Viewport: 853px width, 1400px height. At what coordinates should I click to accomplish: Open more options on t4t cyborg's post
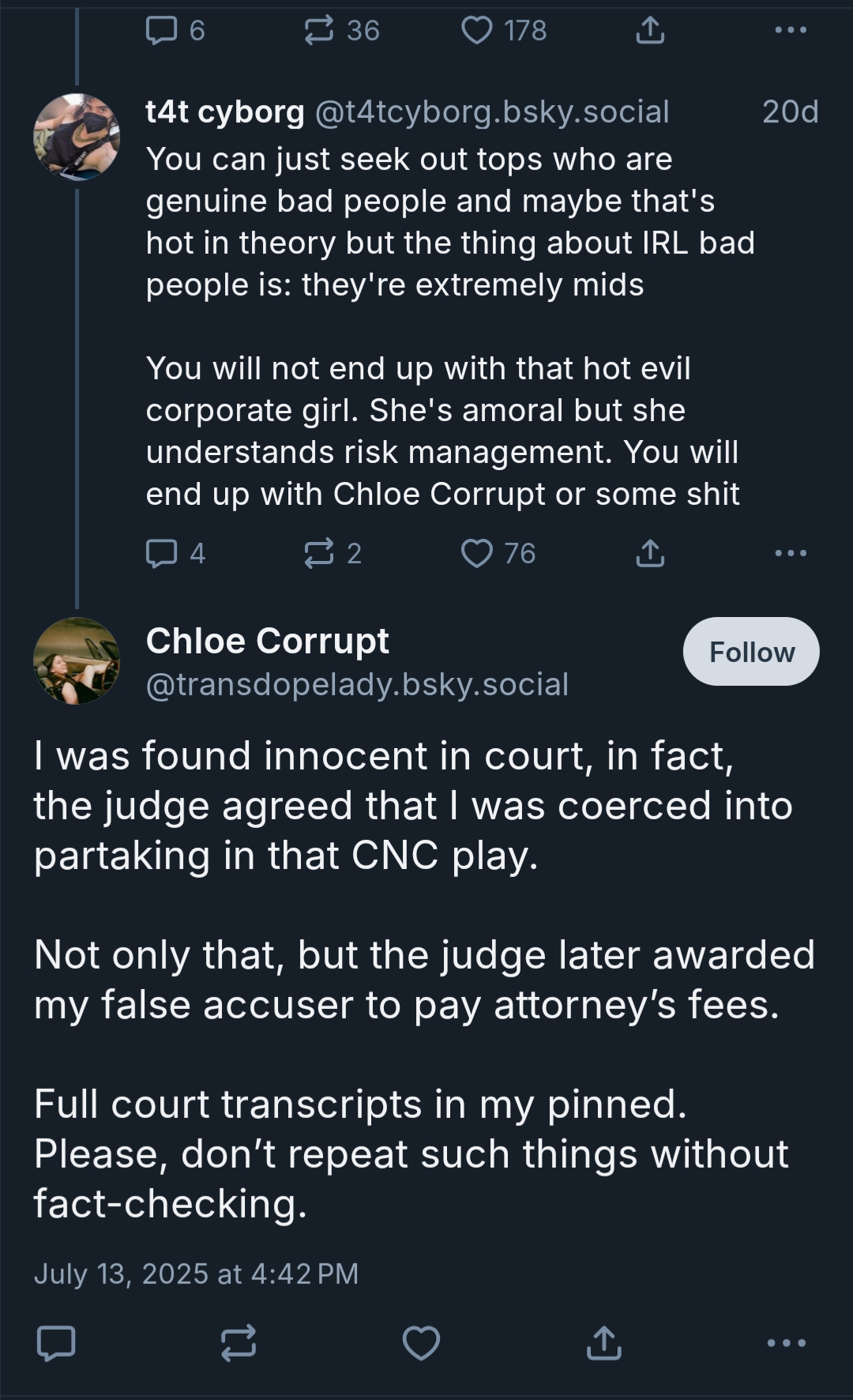click(x=791, y=553)
